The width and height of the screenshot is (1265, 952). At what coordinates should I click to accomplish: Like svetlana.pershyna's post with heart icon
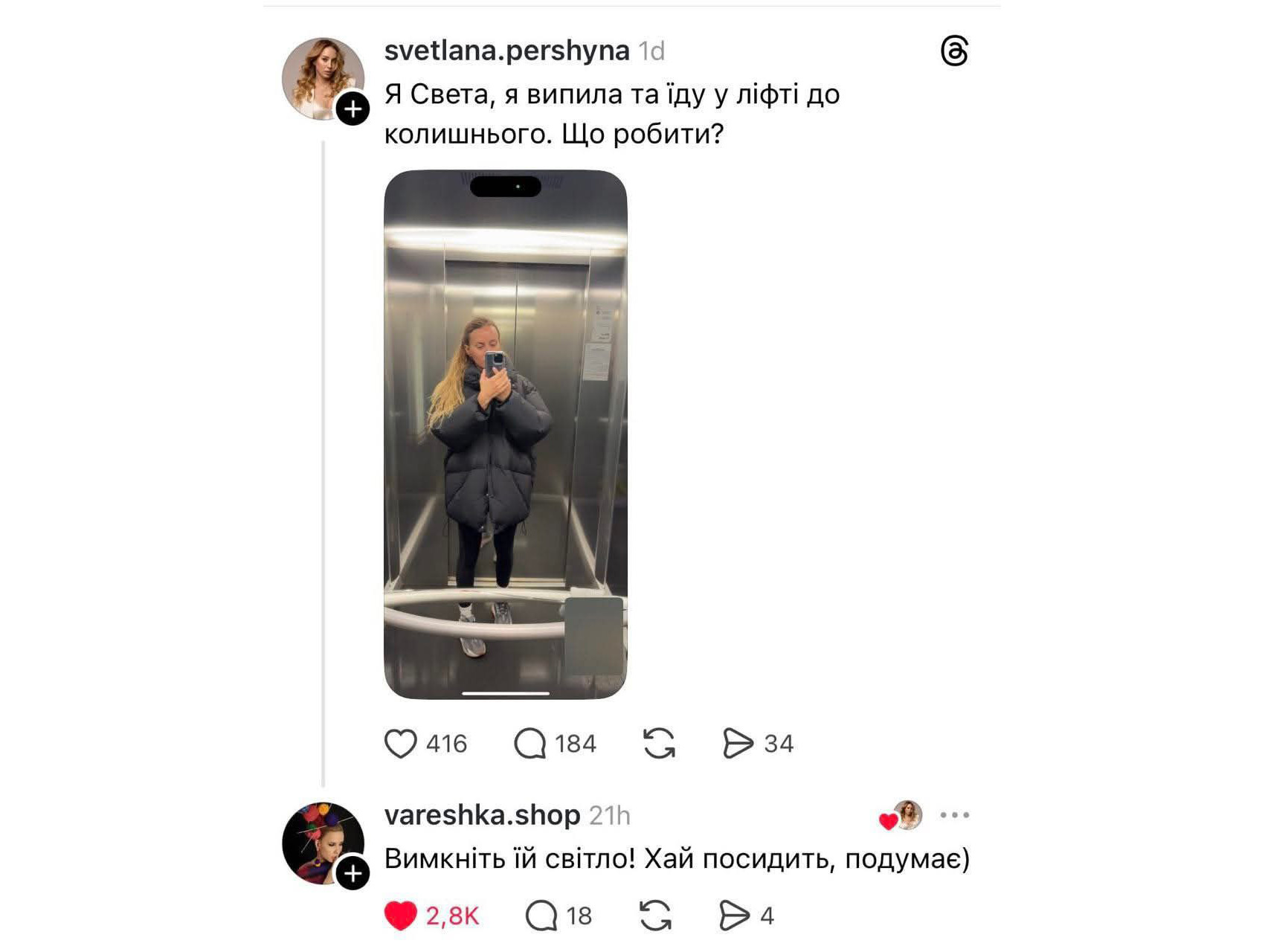pos(400,743)
